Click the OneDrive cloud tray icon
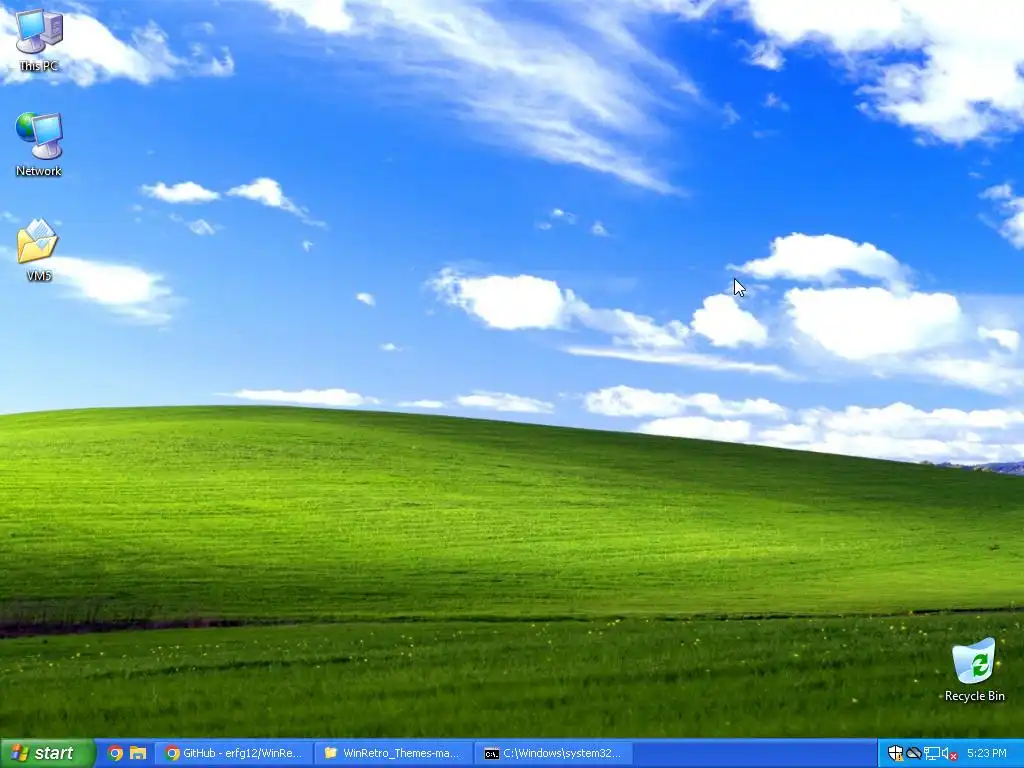This screenshot has height=768, width=1024. point(914,754)
